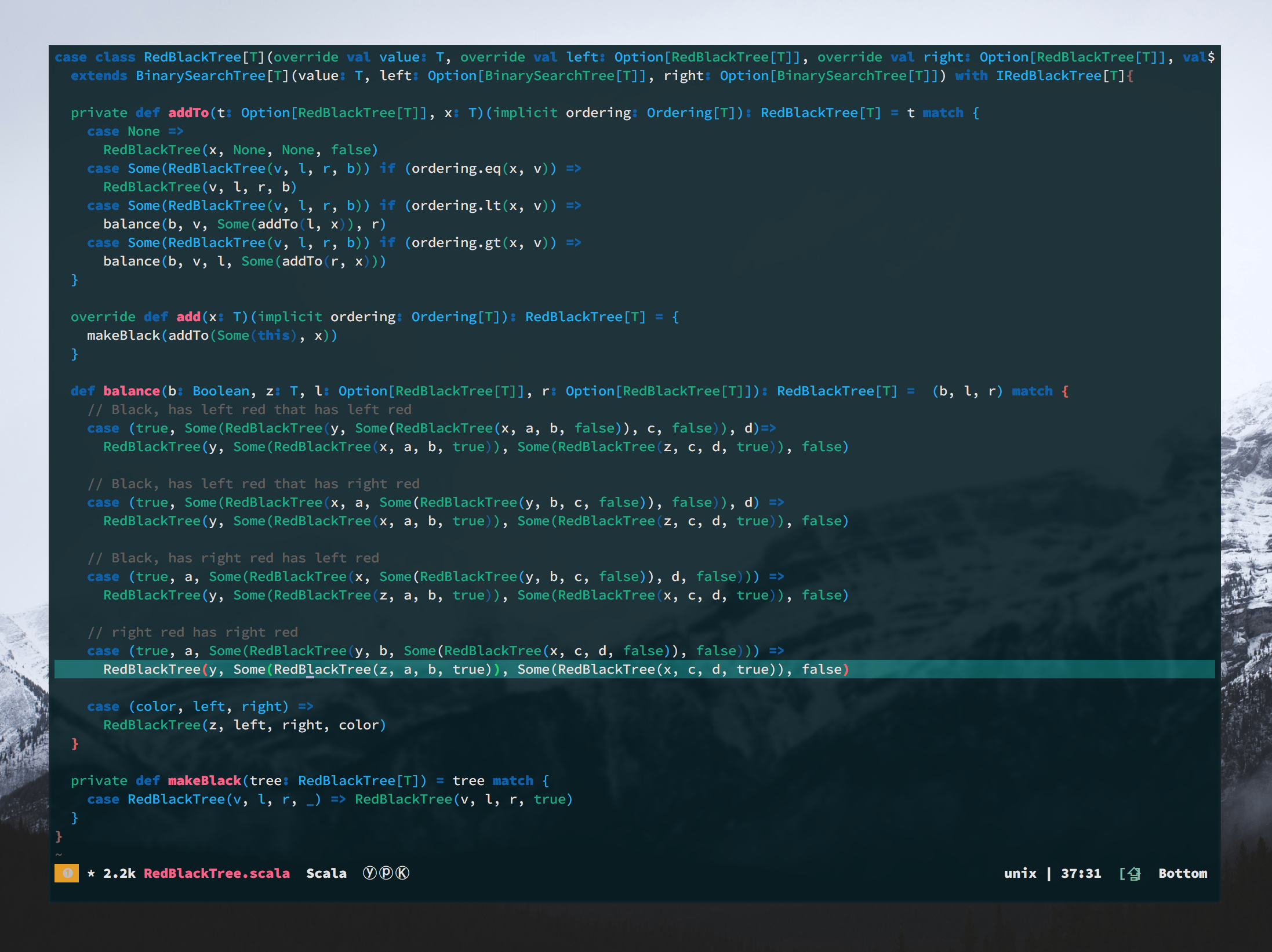Viewport: 1272px width, 952px height.
Task: Click the circled K minor-mode icon
Action: click(402, 873)
